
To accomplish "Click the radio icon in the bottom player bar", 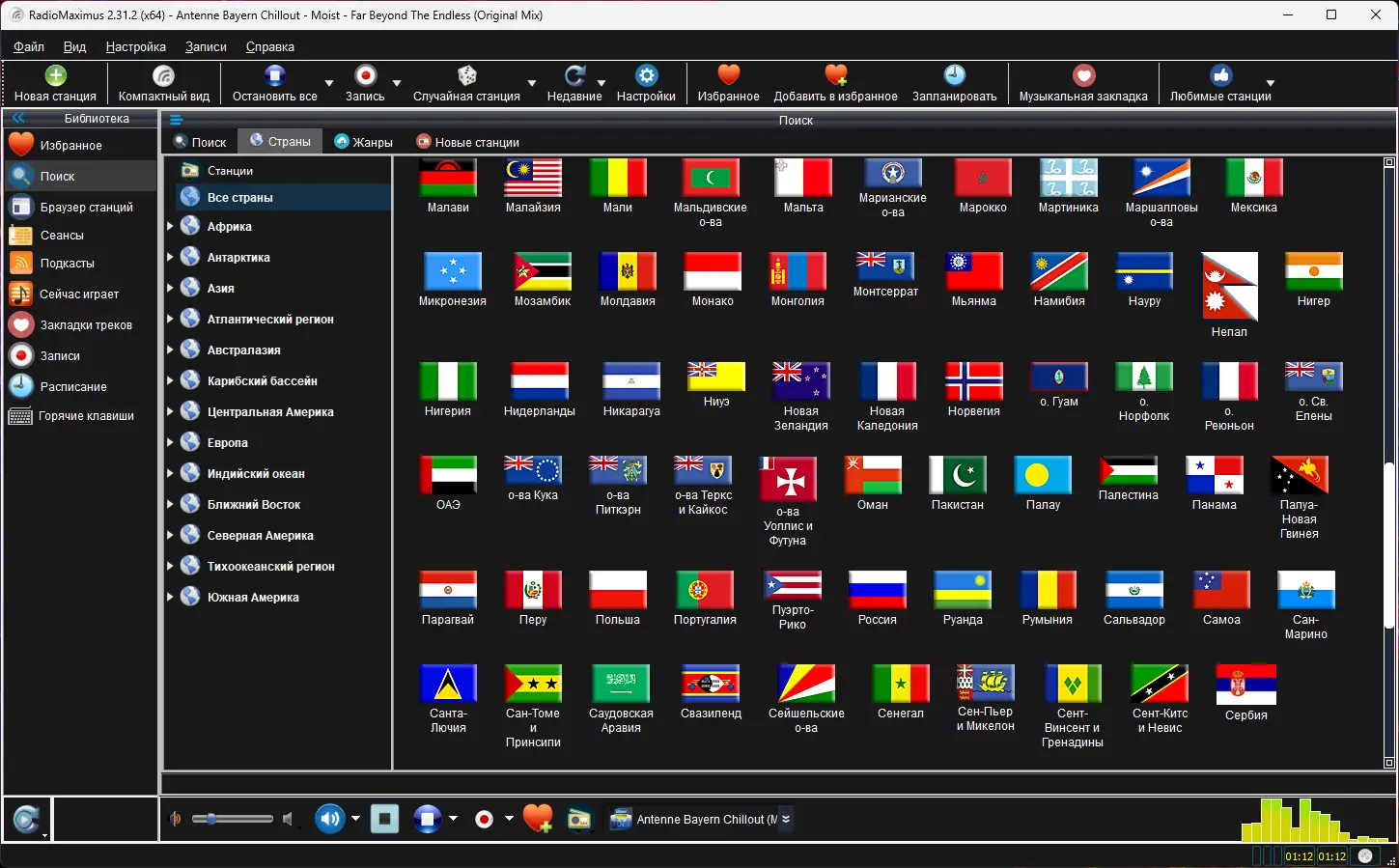I will [578, 819].
